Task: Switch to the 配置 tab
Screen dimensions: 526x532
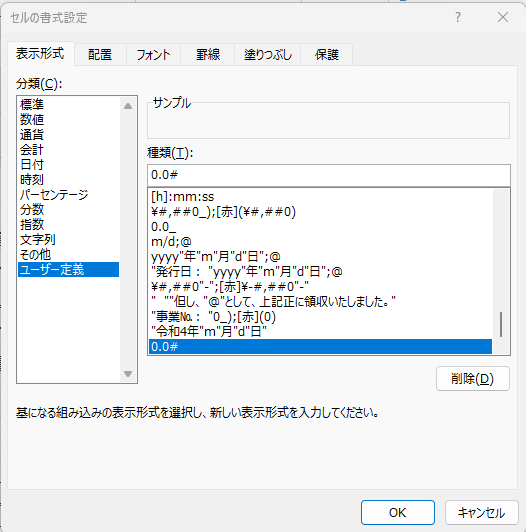Action: (100, 54)
